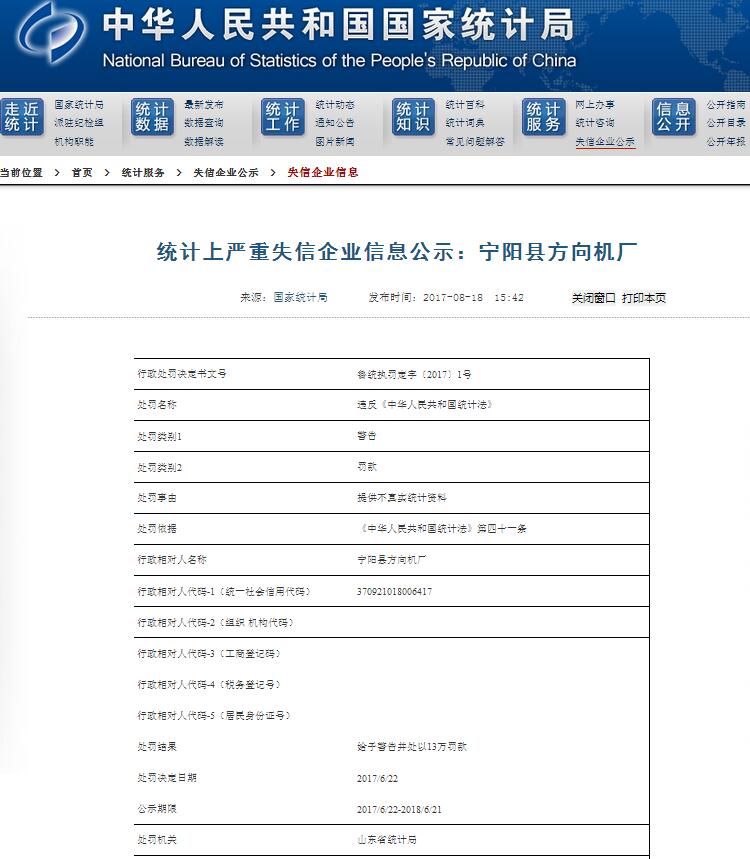The height and width of the screenshot is (859, 750).
Task: Open 数据查询 under 统计数据
Action: click(x=204, y=123)
